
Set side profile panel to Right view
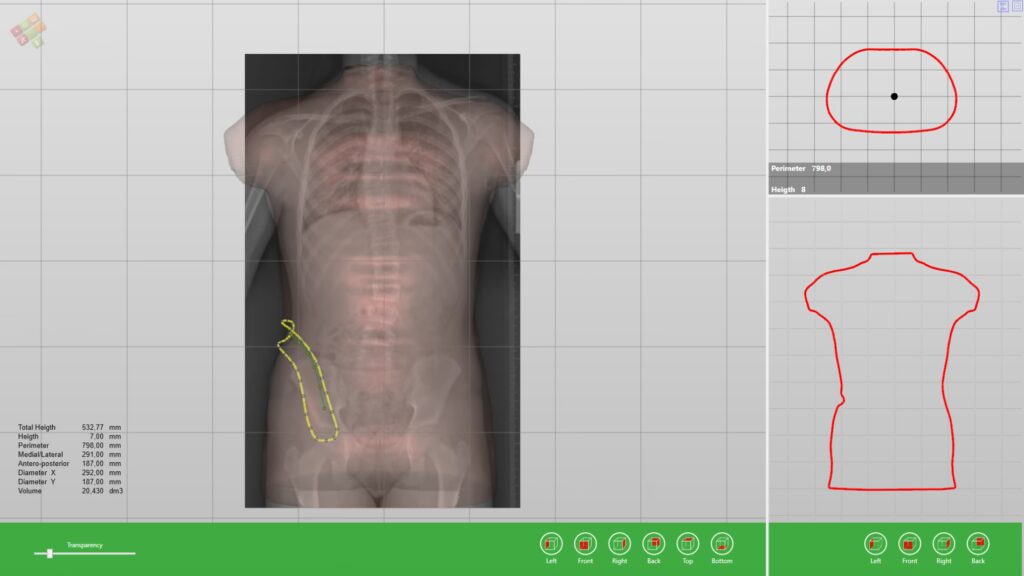pyautogui.click(x=943, y=544)
